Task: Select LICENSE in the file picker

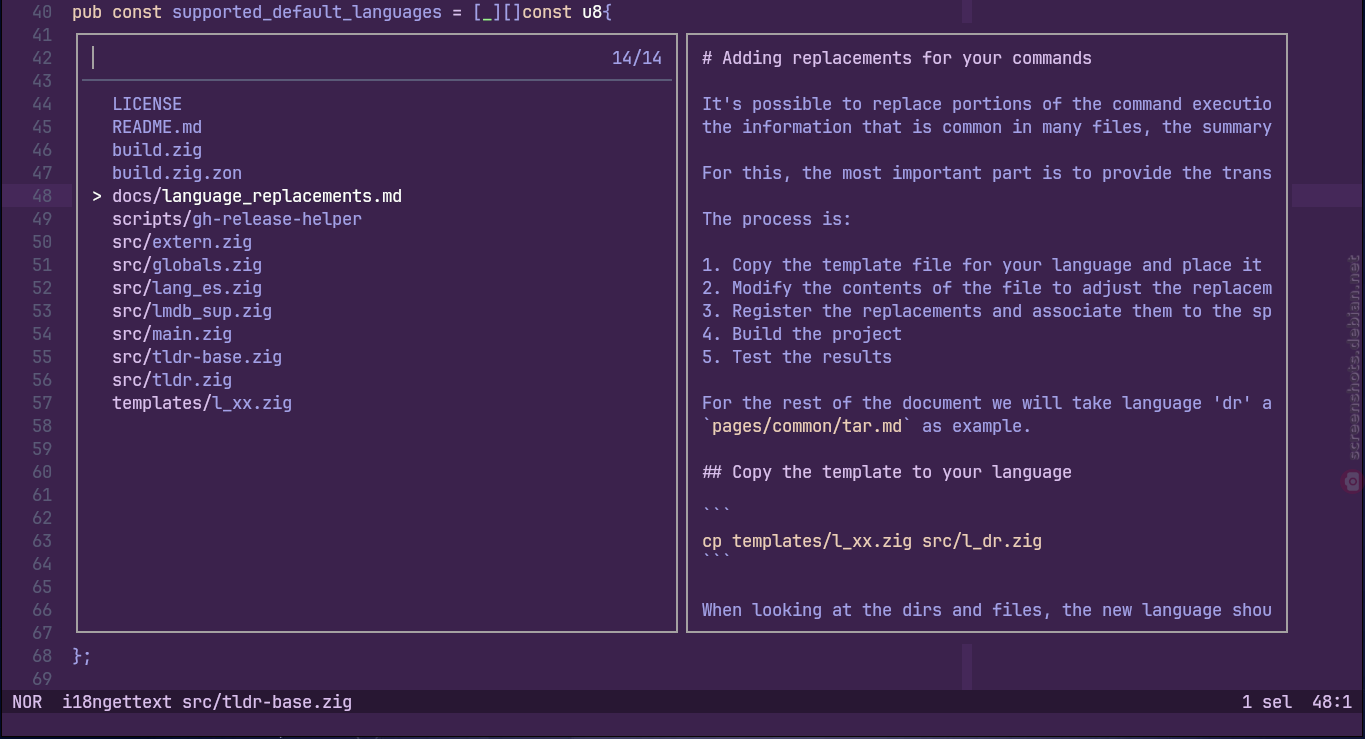Action: (x=147, y=104)
